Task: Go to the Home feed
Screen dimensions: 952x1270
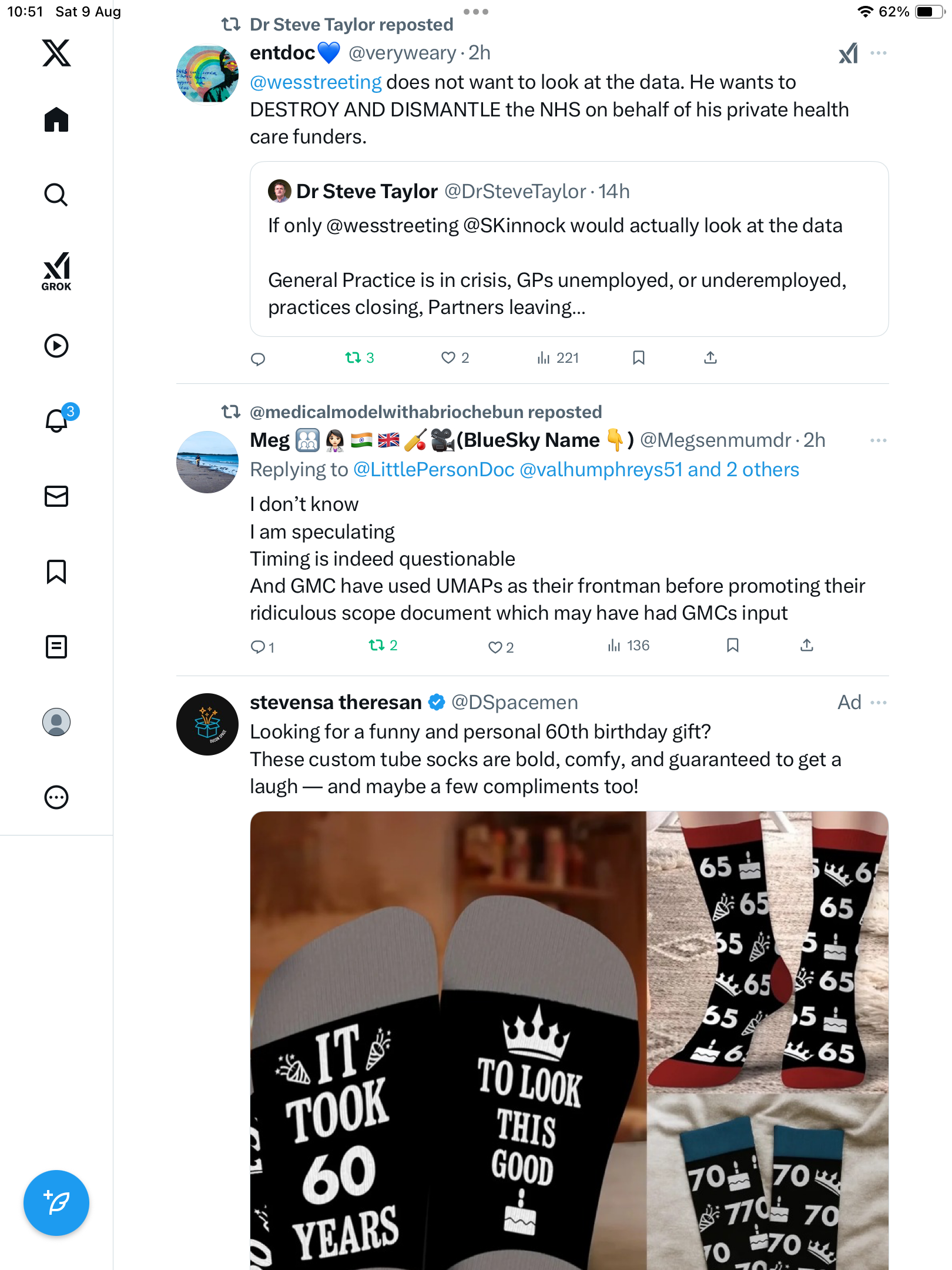Action: click(x=56, y=120)
